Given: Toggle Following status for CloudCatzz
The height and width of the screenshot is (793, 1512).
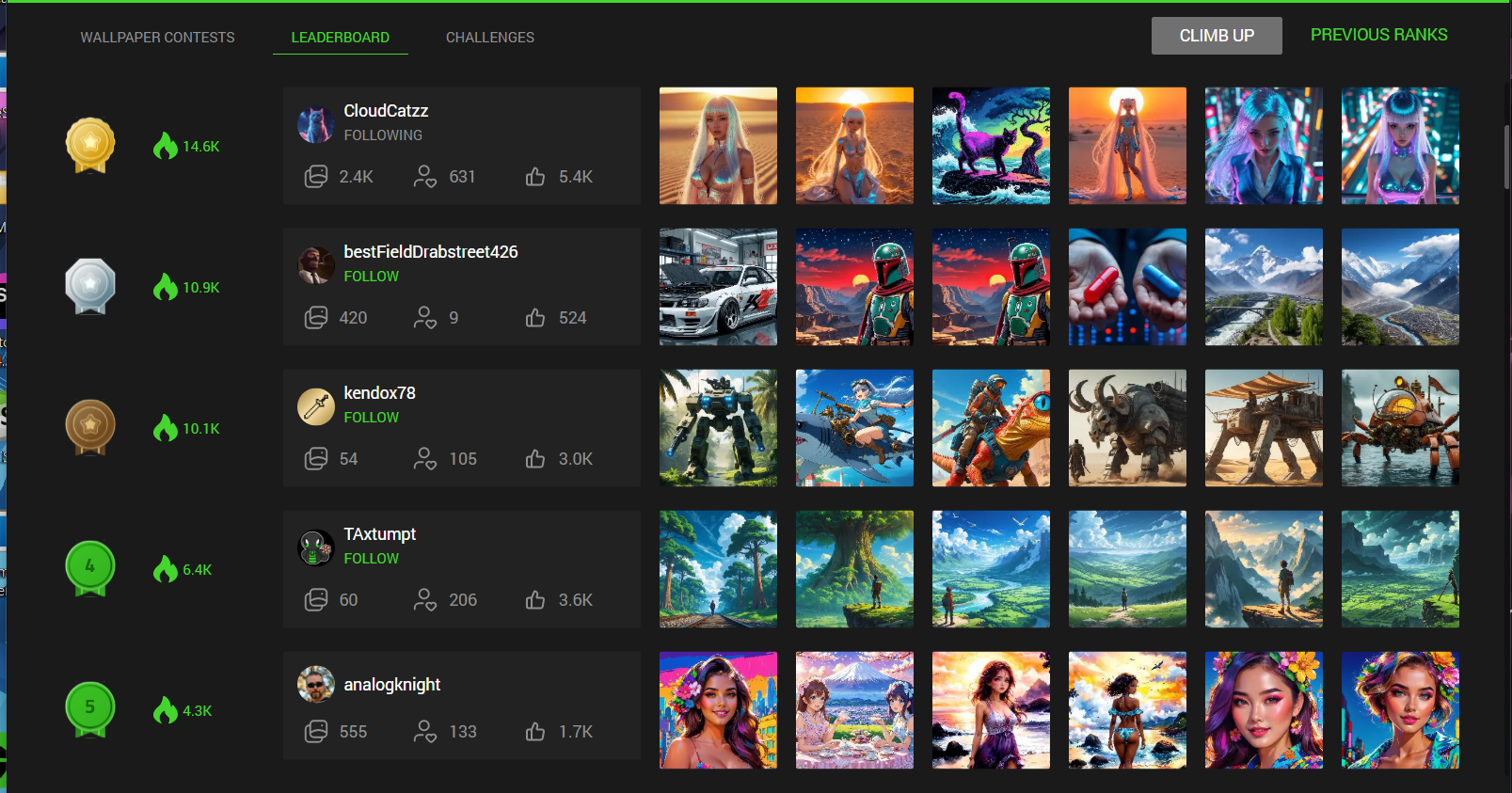Looking at the screenshot, I should [383, 135].
